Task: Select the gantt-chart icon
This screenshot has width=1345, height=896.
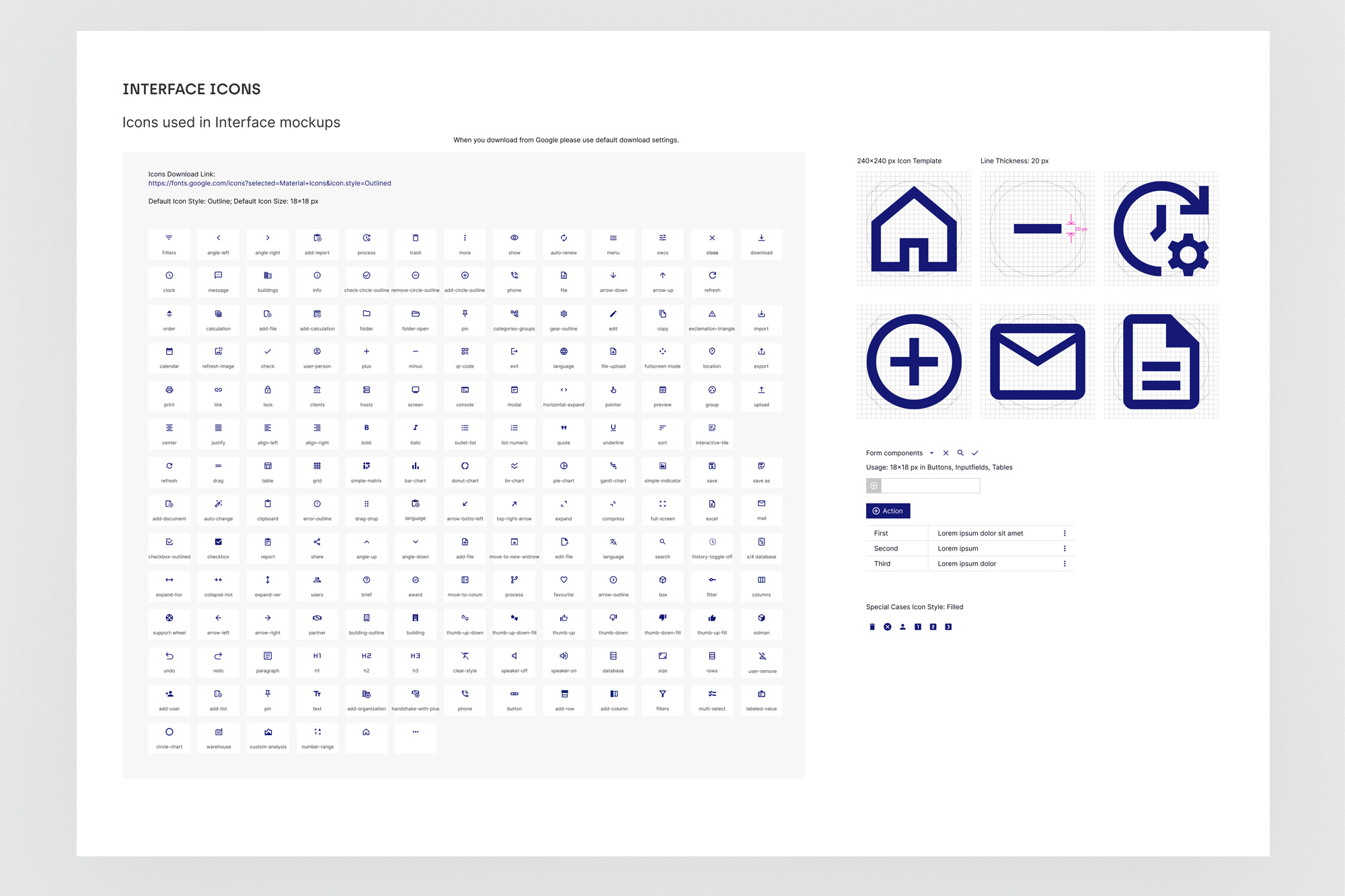Action: (x=613, y=471)
